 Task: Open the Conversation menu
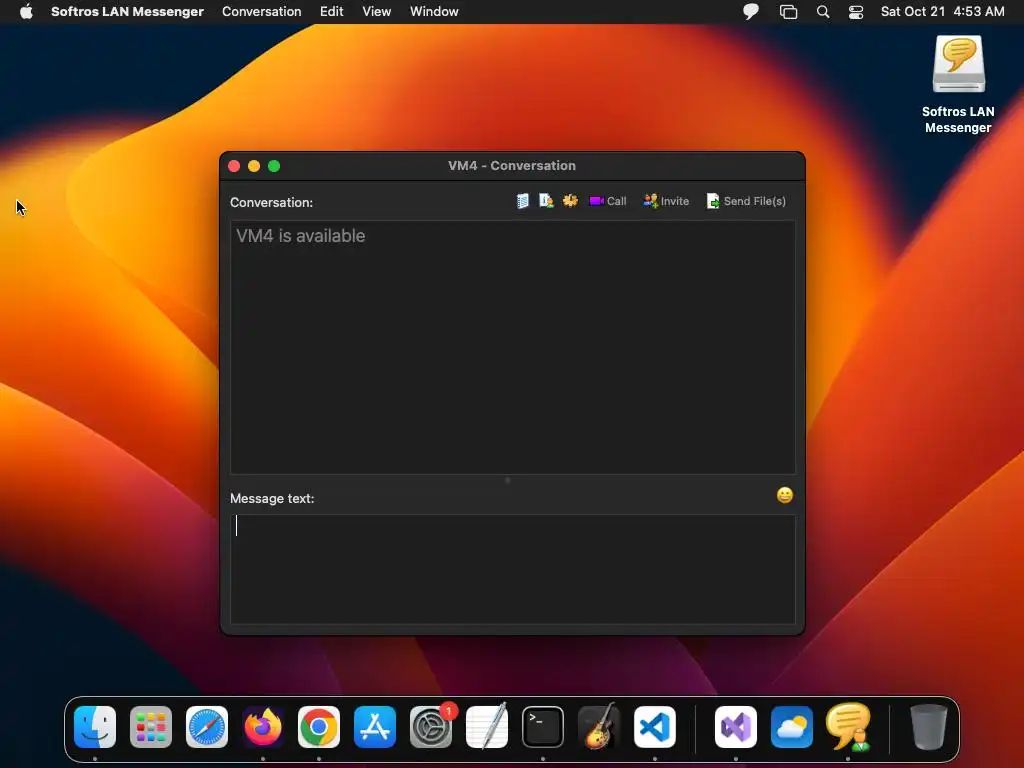(x=261, y=12)
